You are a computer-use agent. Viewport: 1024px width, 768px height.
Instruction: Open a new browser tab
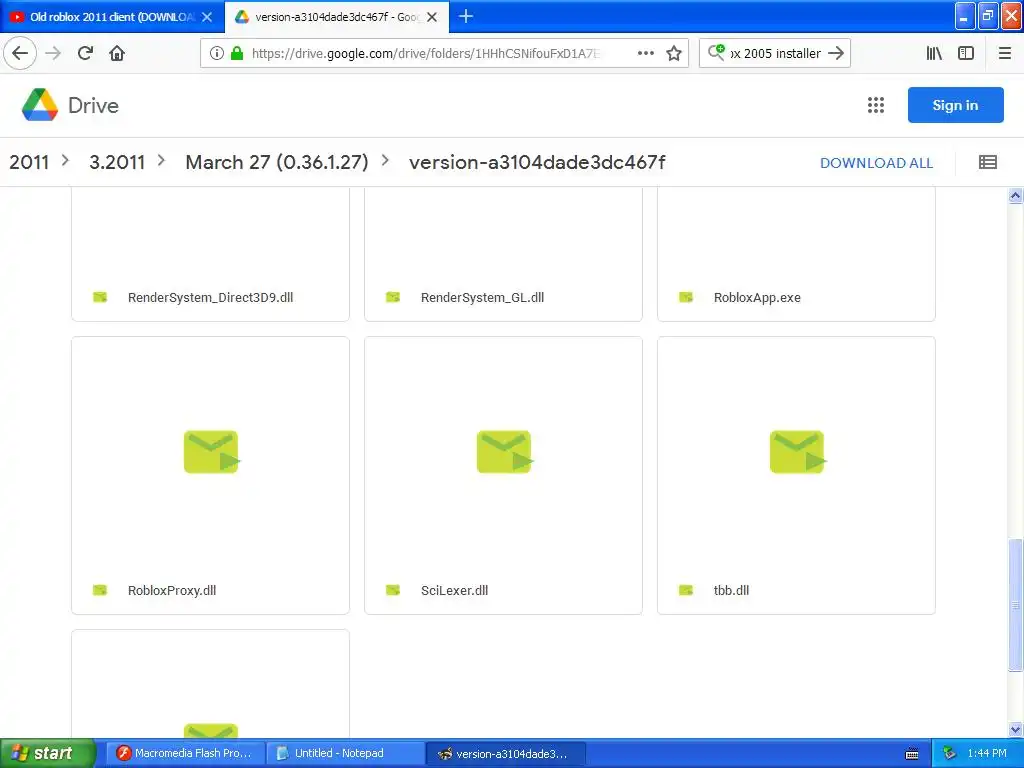click(x=466, y=16)
